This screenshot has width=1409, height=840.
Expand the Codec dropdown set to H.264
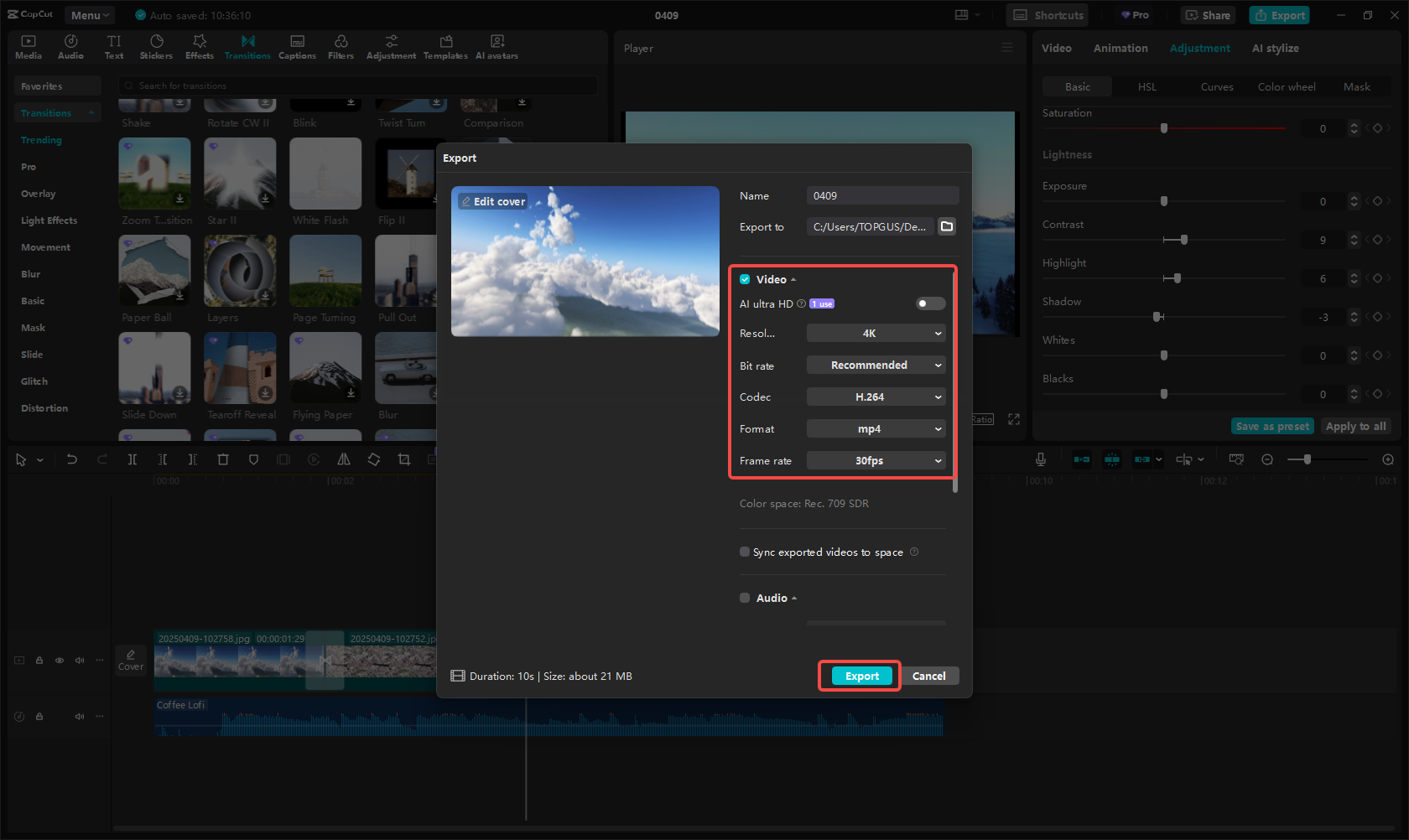point(876,397)
